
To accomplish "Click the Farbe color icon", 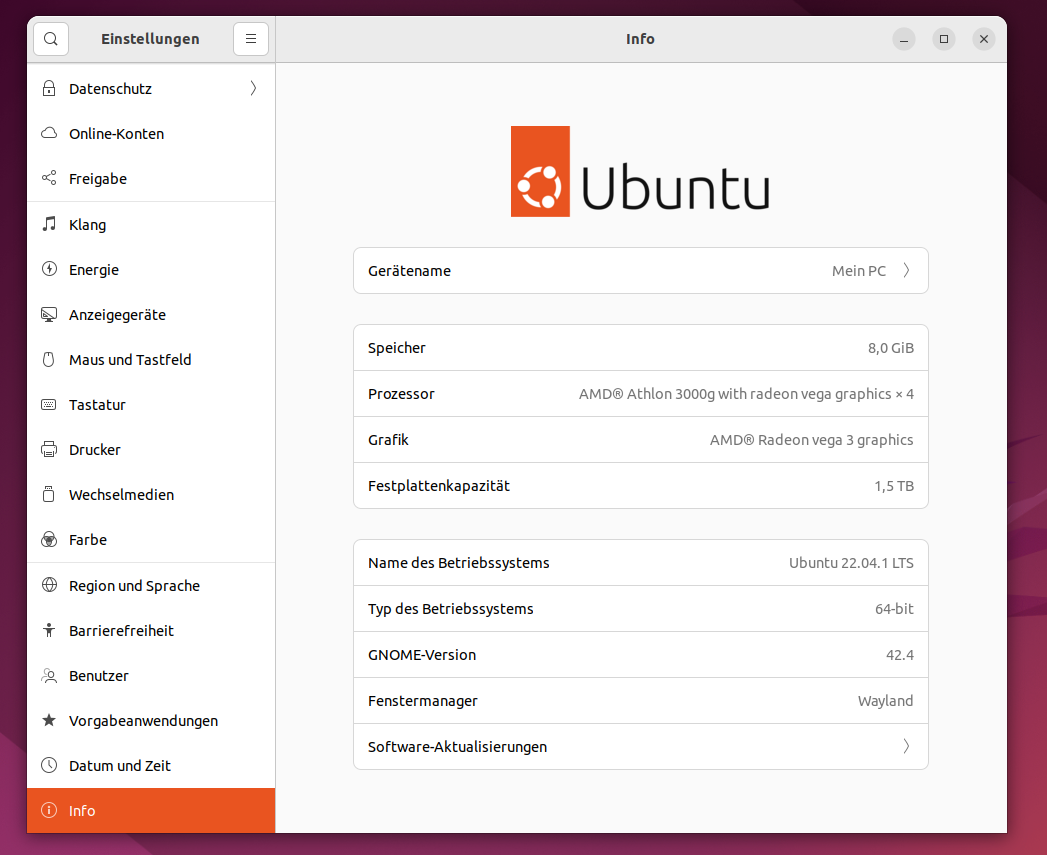I will (49, 539).
